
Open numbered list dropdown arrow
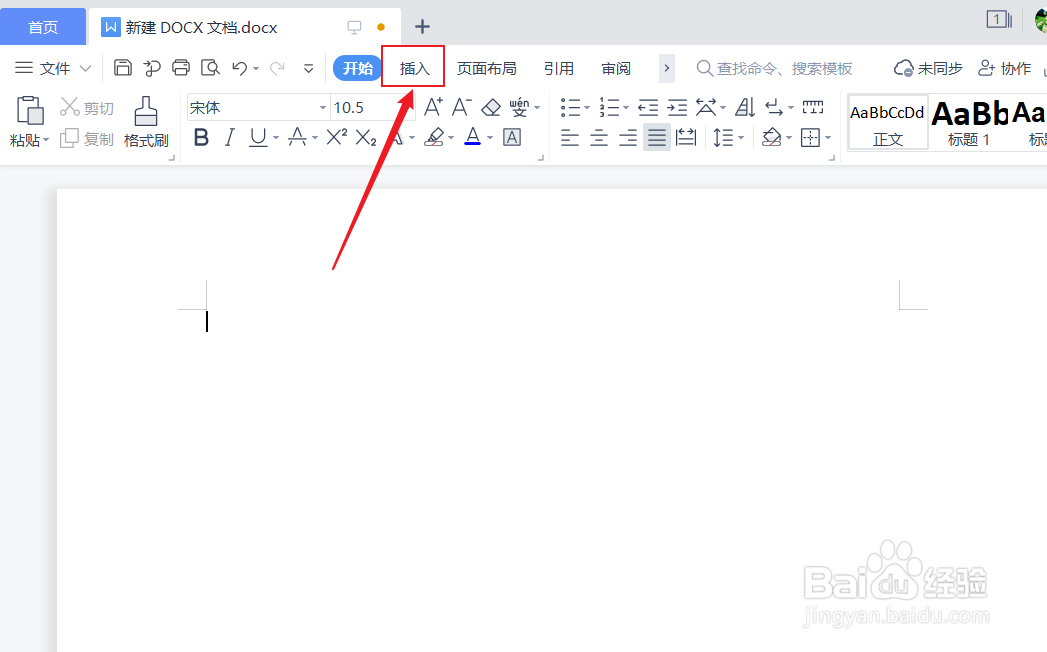click(626, 108)
